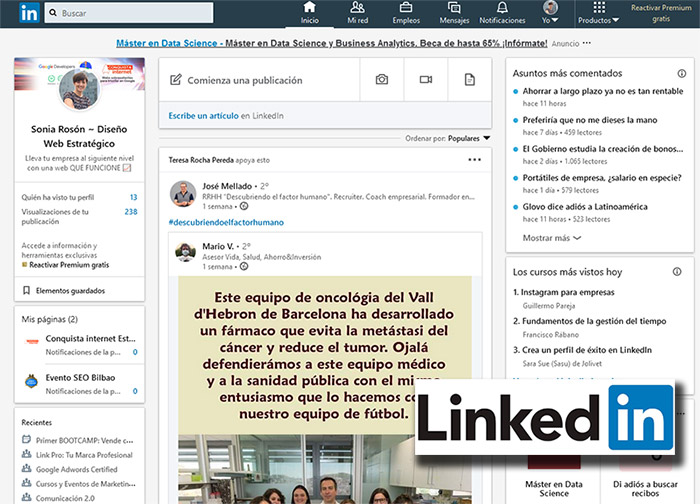Expand the Productos grid menu
This screenshot has height=504, width=700.
click(599, 13)
